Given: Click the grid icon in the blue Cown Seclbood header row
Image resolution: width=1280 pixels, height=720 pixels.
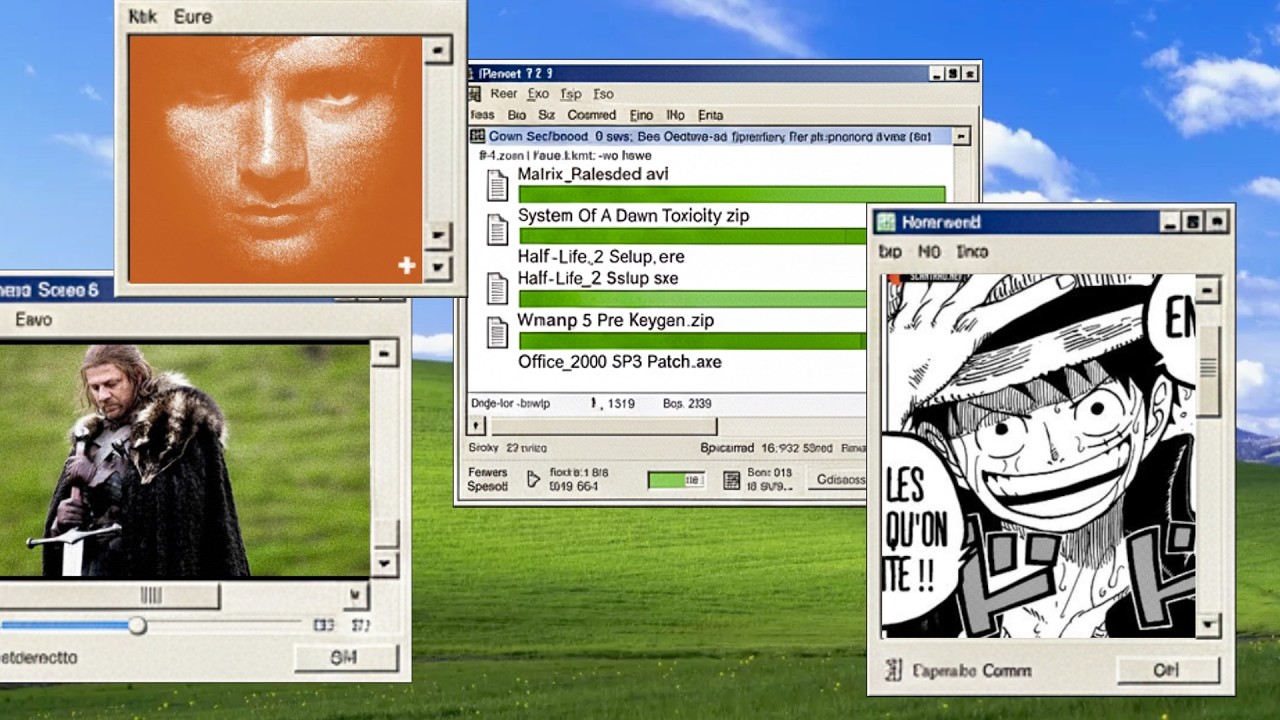Looking at the screenshot, I should [478, 136].
